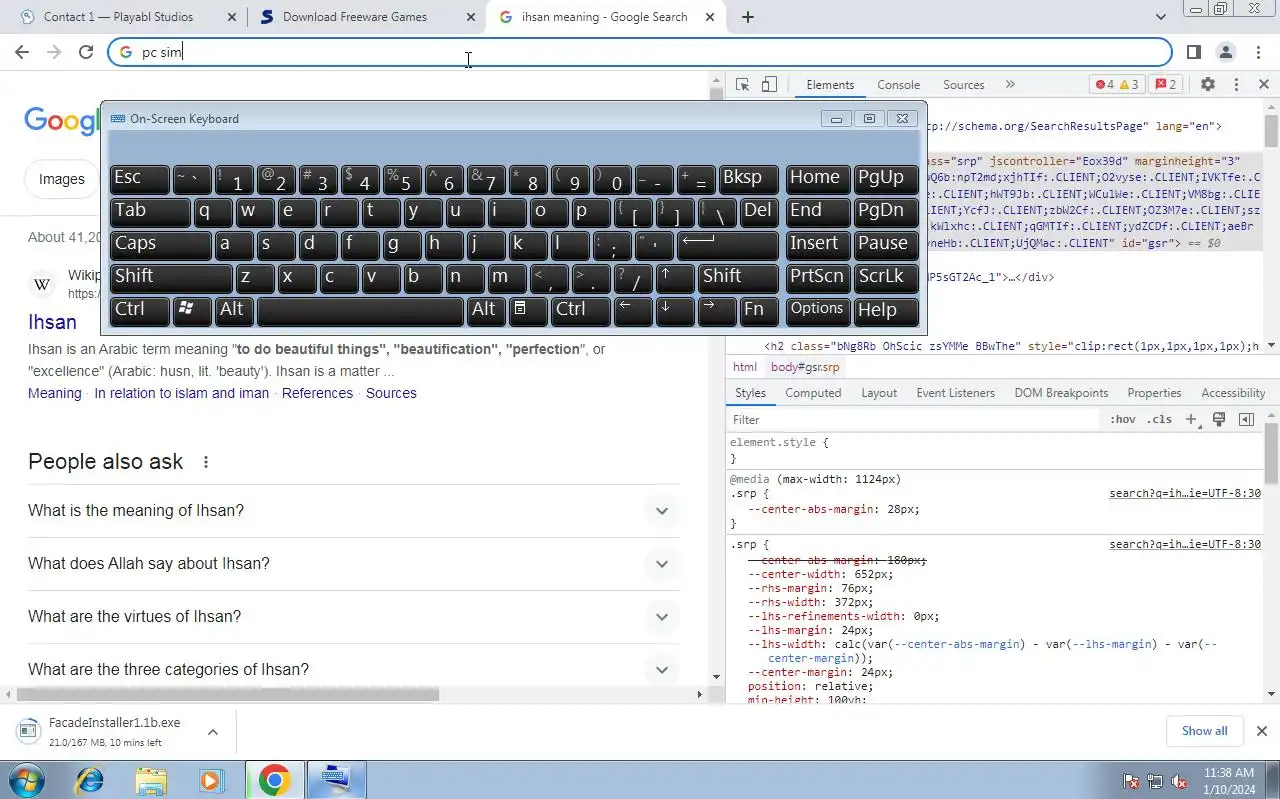Open Chrome side panel icon
1280x799 pixels.
click(1194, 52)
